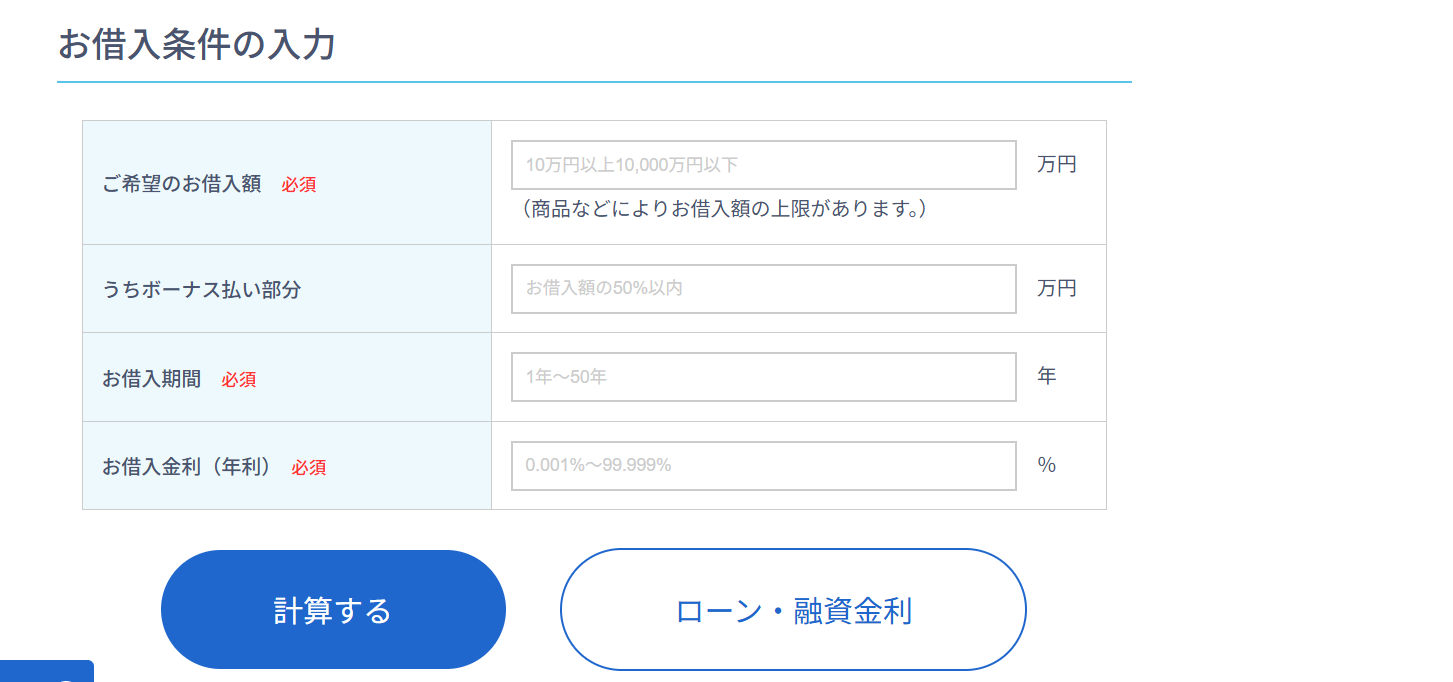
Task: Focus the ご希望のお借入額 input field
Action: [x=763, y=165]
